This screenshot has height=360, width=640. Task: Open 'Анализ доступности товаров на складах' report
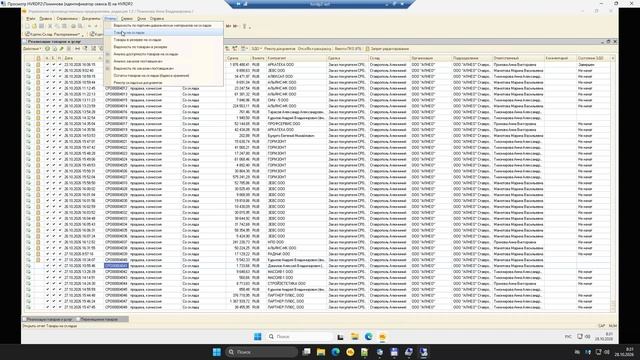pyautogui.click(x=164, y=54)
